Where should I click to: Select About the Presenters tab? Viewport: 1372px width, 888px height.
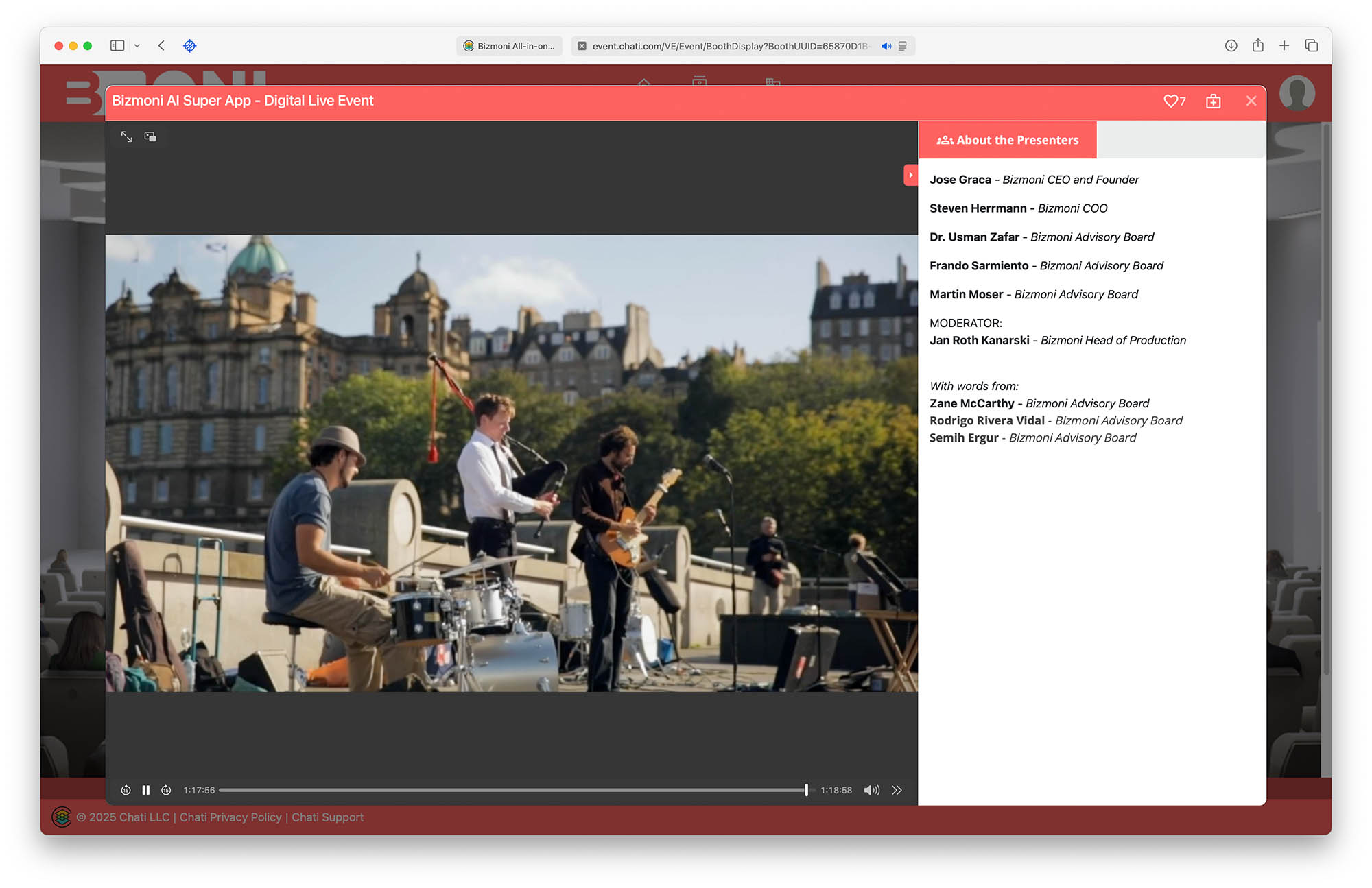coord(1007,140)
